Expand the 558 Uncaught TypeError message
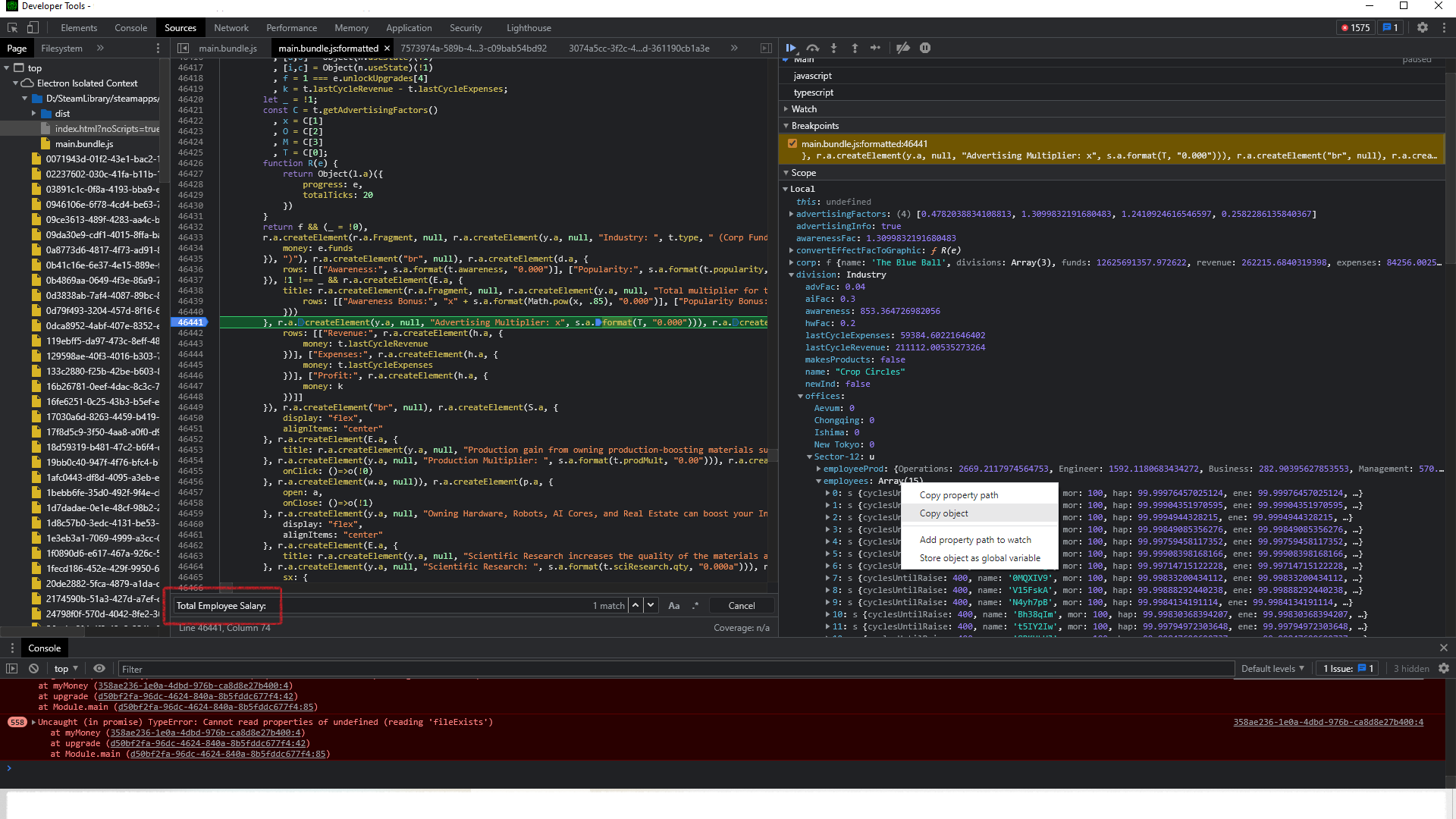The width and height of the screenshot is (1456, 819). click(x=33, y=722)
